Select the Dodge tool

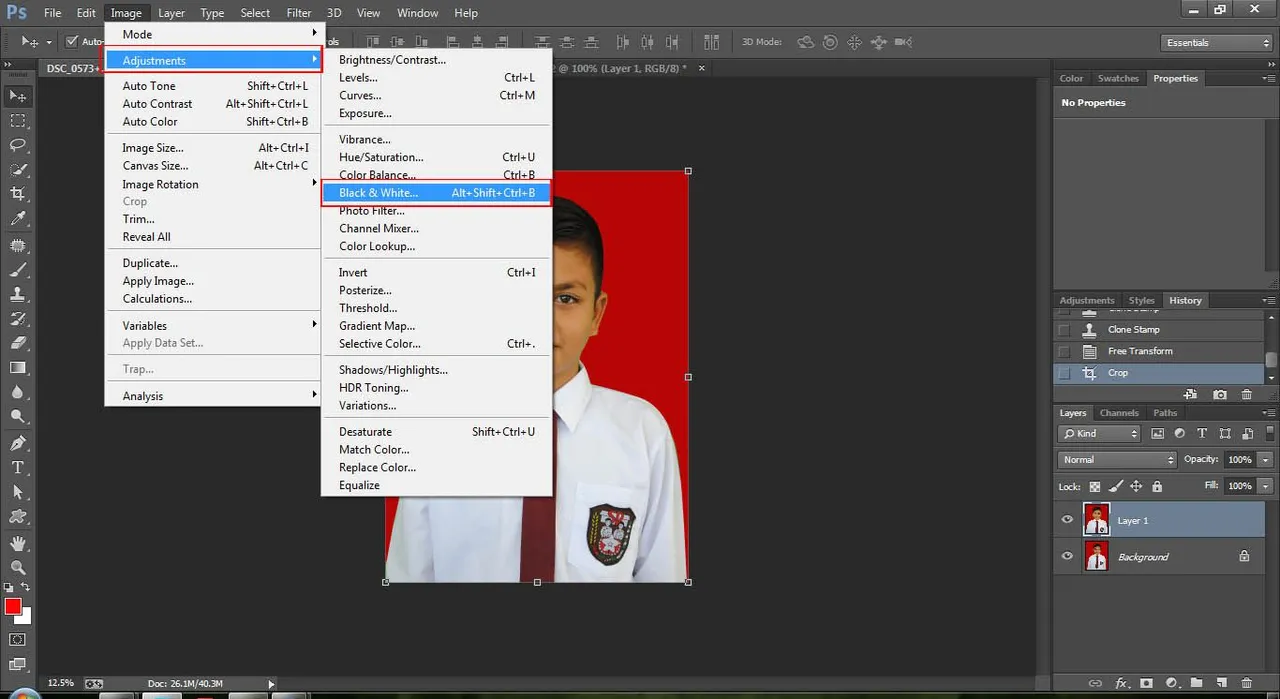18,415
